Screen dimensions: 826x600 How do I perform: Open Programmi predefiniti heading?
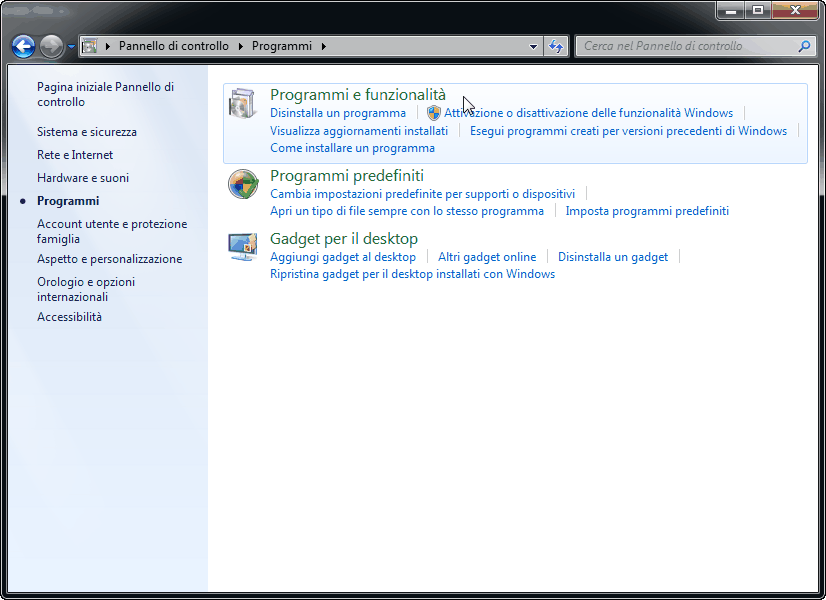(347, 175)
